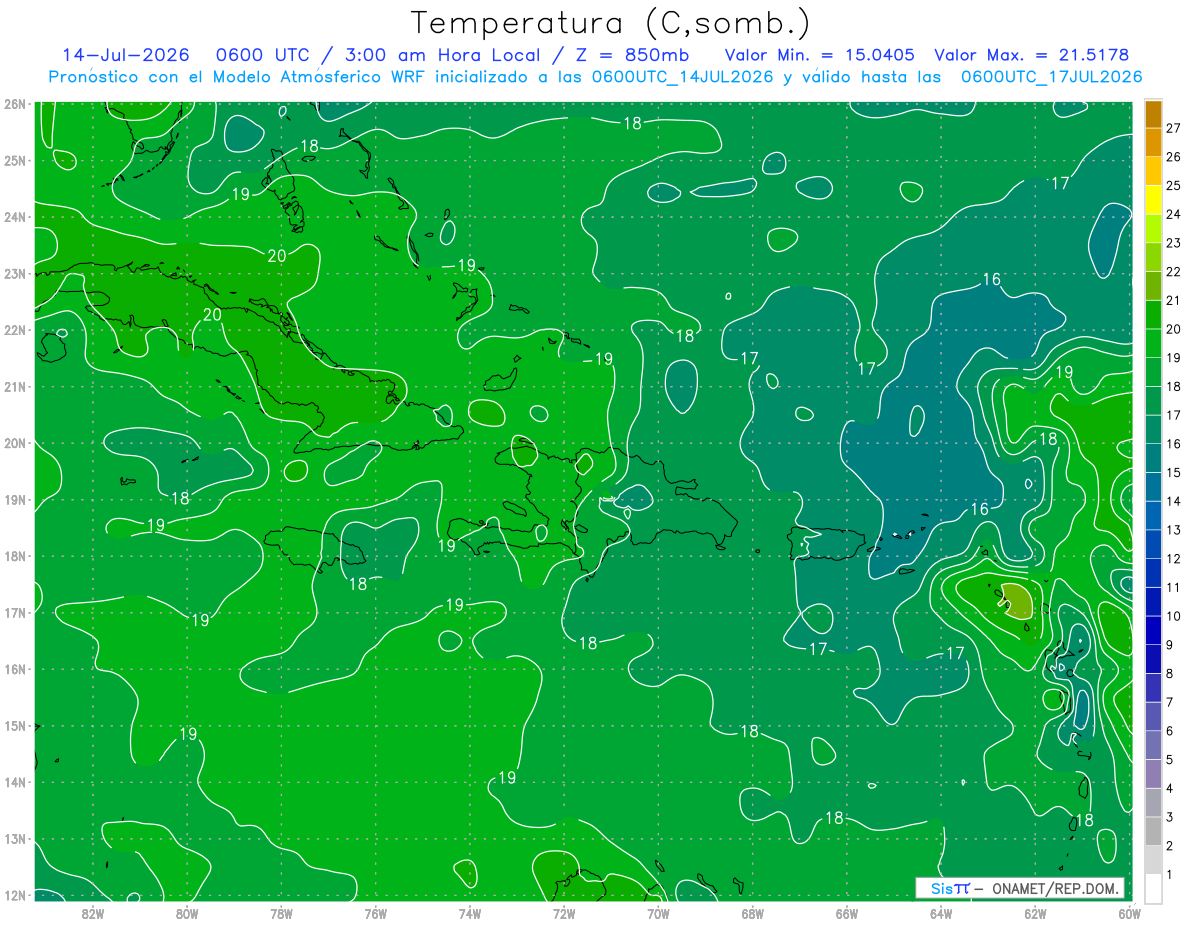The image size is (1200, 927).
Task: Click the color scale value '21'
Action: click(x=1173, y=300)
